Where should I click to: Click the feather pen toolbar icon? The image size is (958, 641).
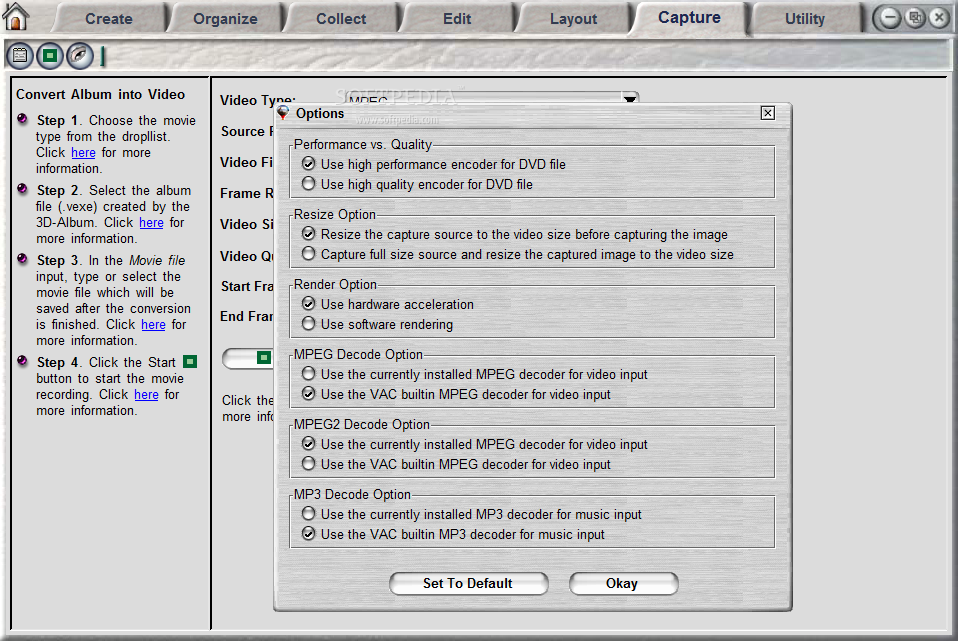80,56
